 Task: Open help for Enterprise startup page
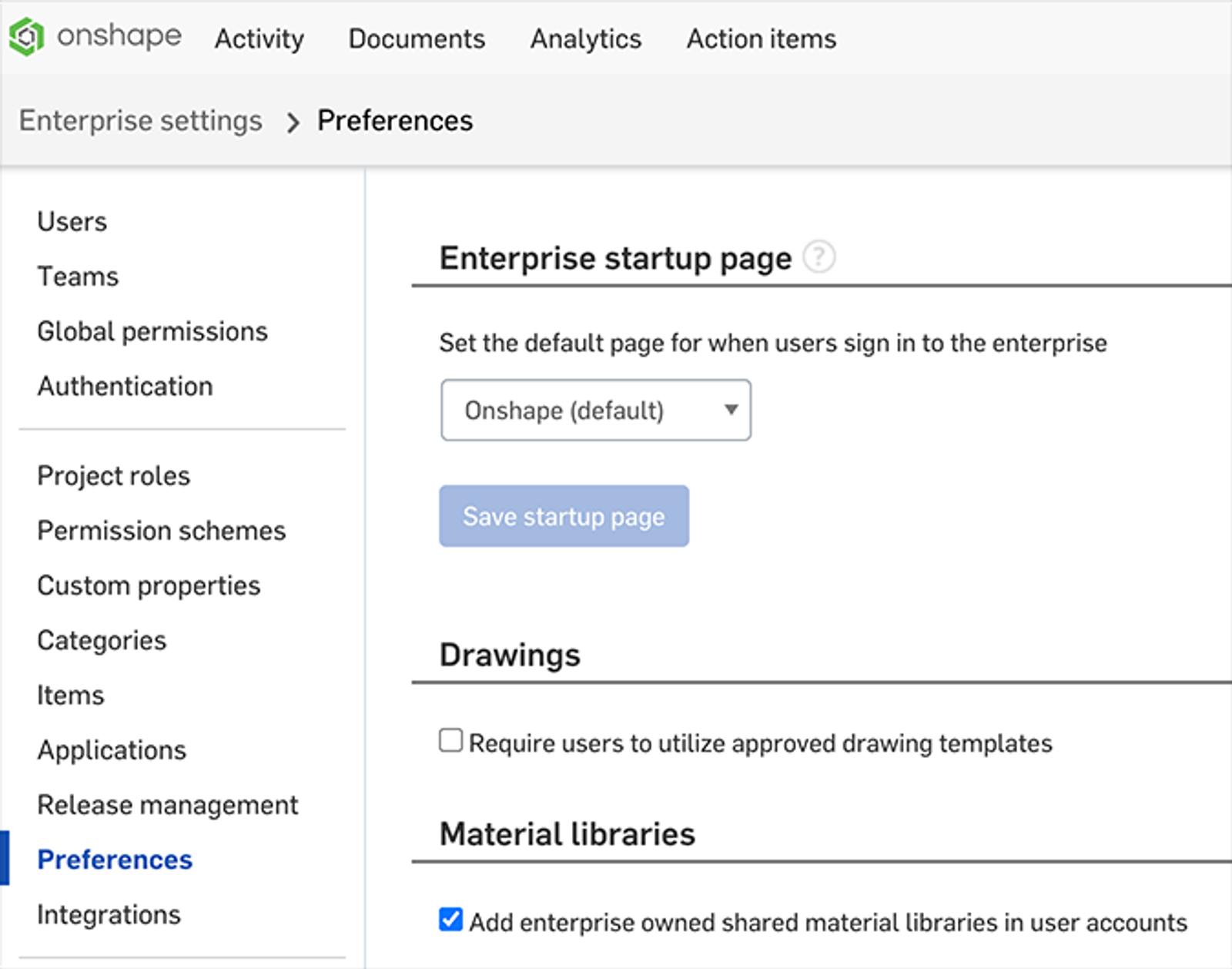[819, 256]
